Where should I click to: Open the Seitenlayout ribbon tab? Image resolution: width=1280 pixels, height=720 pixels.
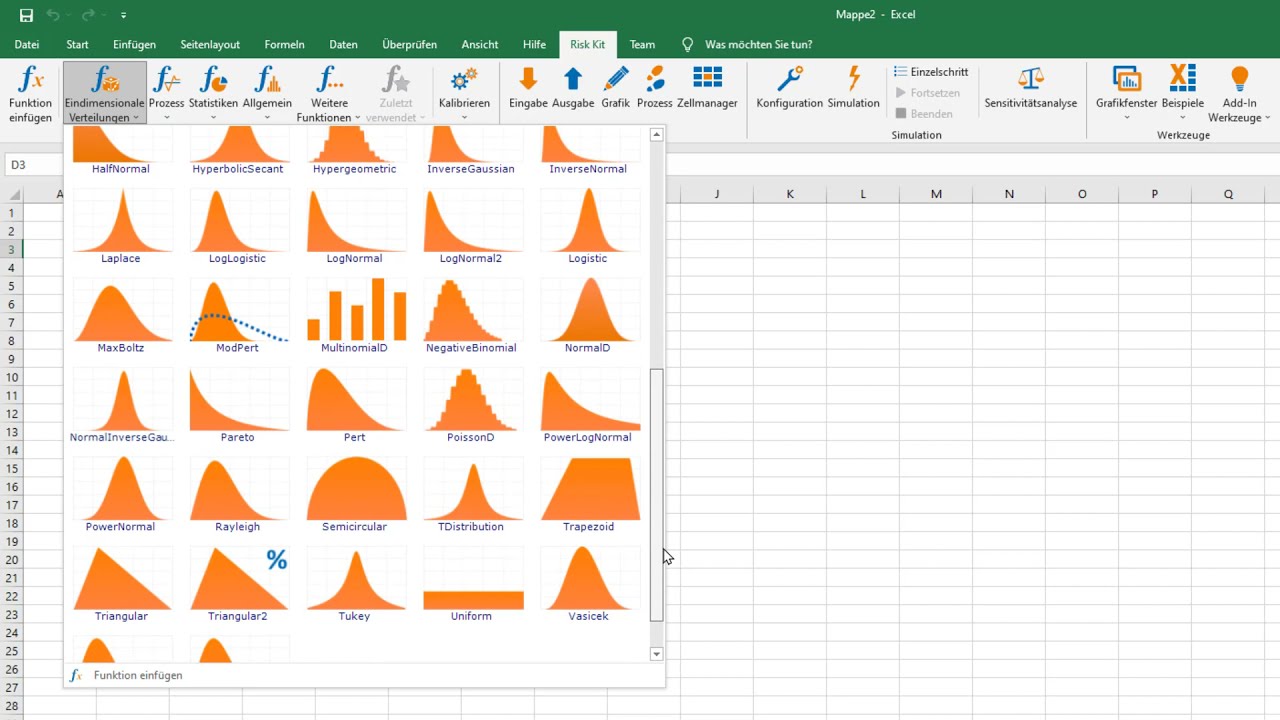click(210, 45)
